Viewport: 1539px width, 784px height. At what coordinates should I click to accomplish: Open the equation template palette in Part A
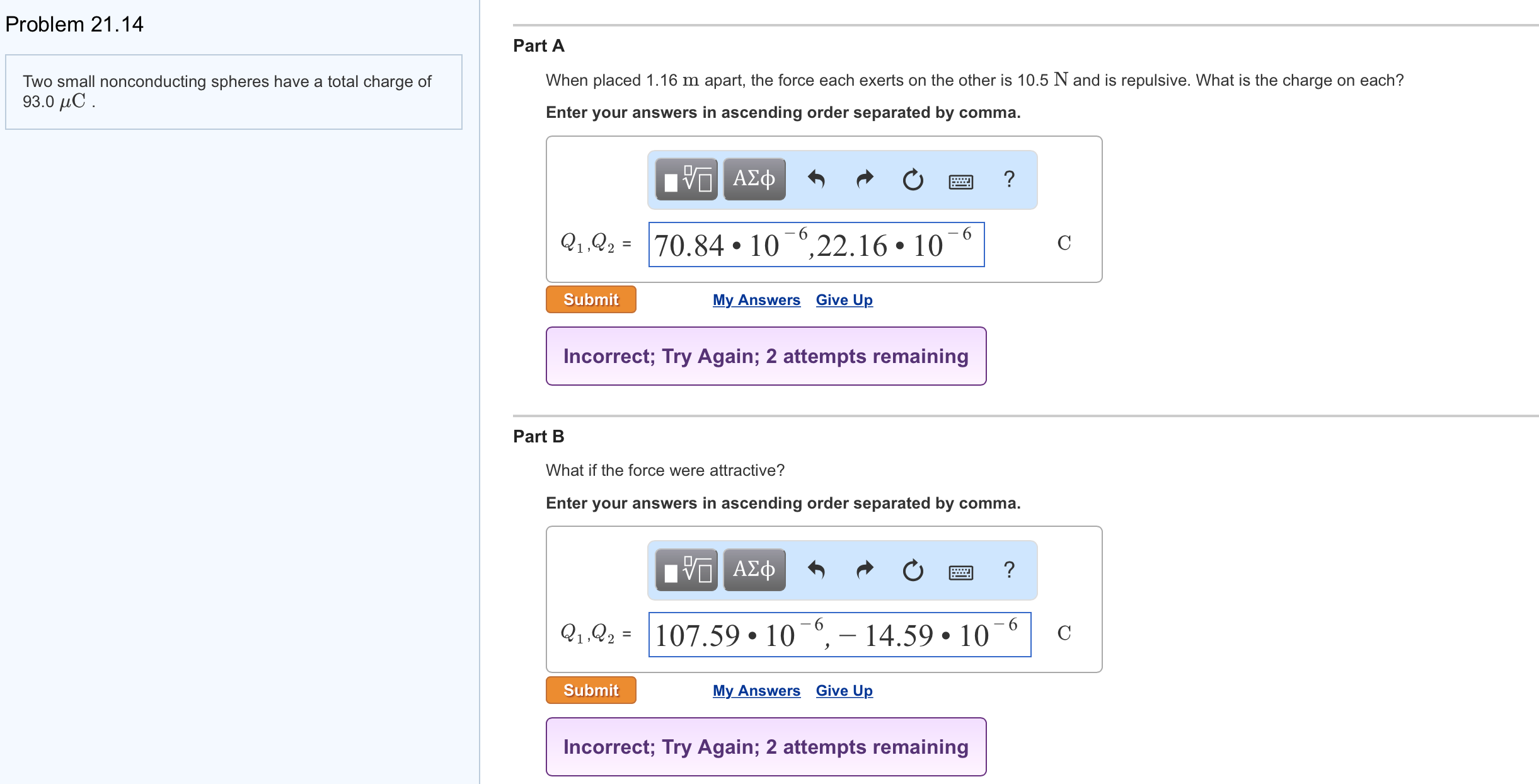pos(686,180)
